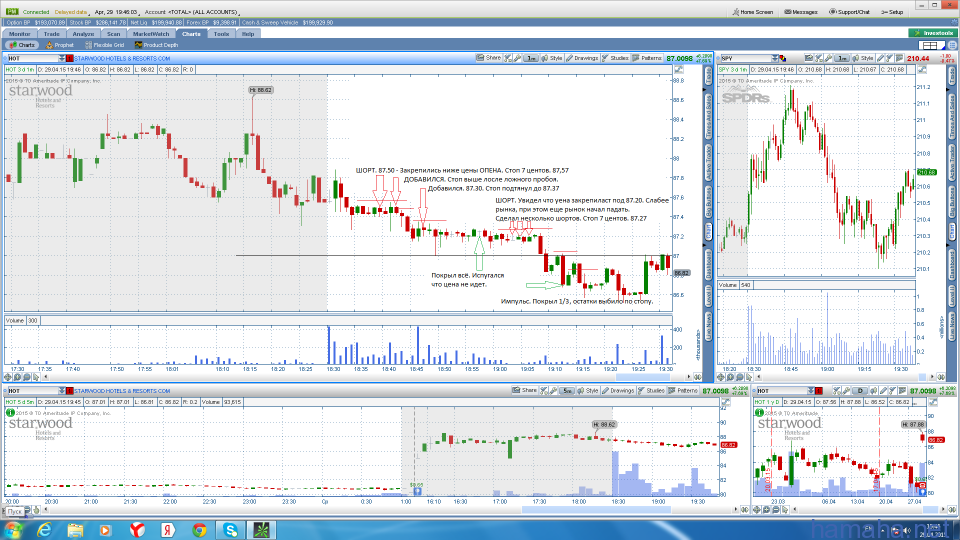Maximize the daily HOT chart cell
960x540 pixels.
pos(932,402)
